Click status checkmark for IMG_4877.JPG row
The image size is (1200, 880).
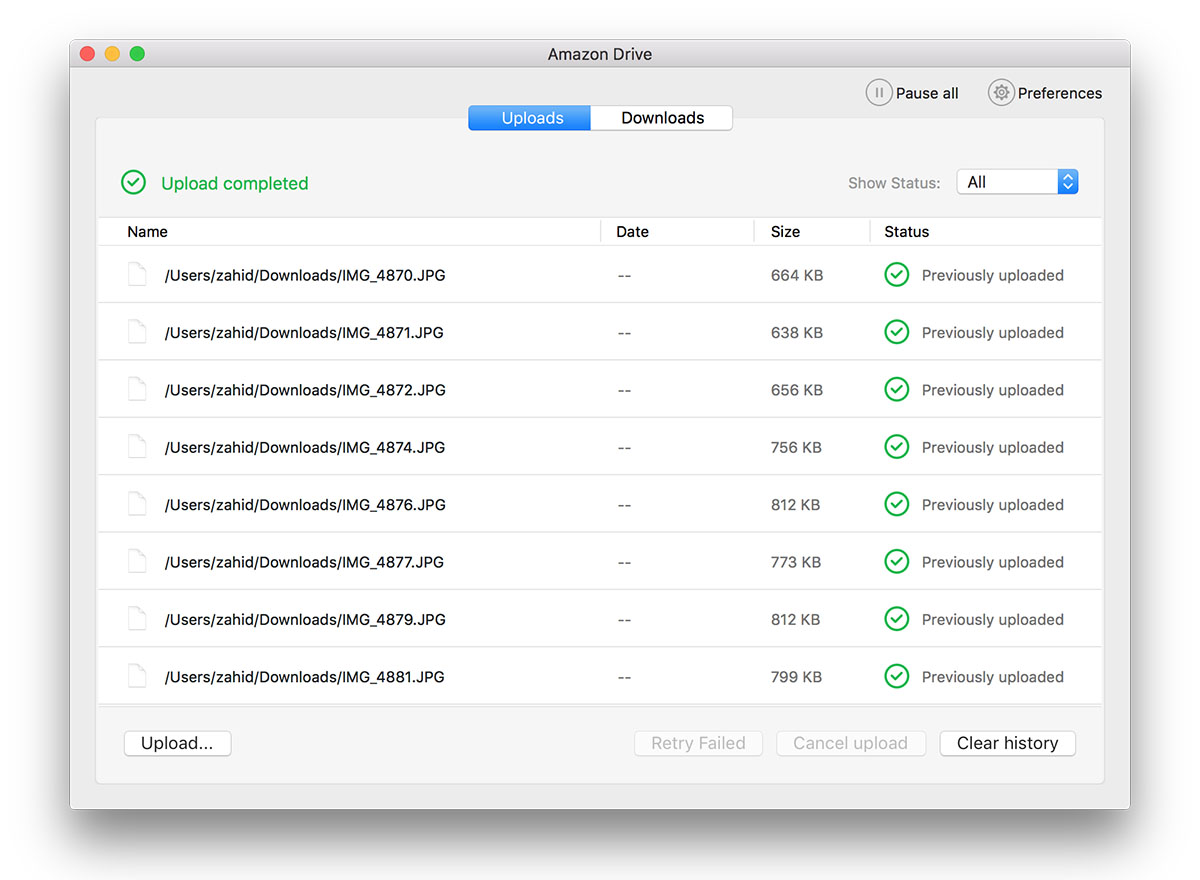(897, 562)
